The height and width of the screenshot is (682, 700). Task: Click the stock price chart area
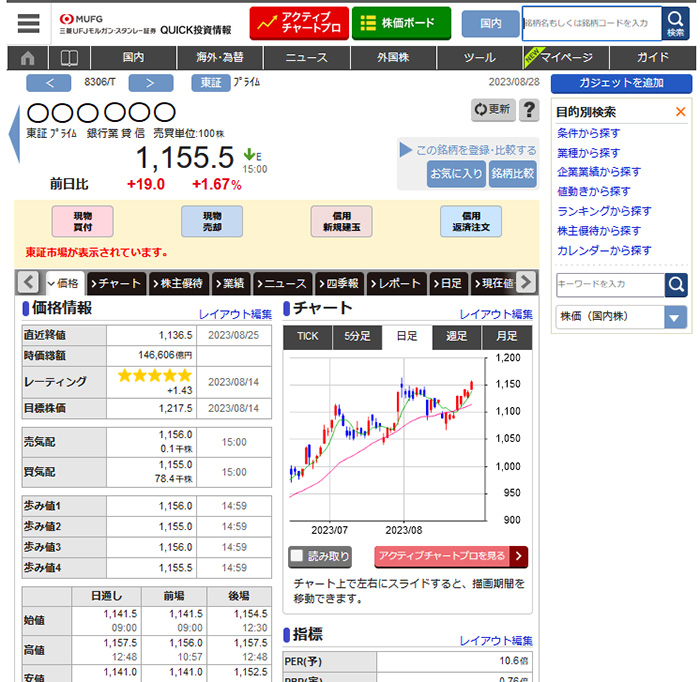pyautogui.click(x=387, y=440)
